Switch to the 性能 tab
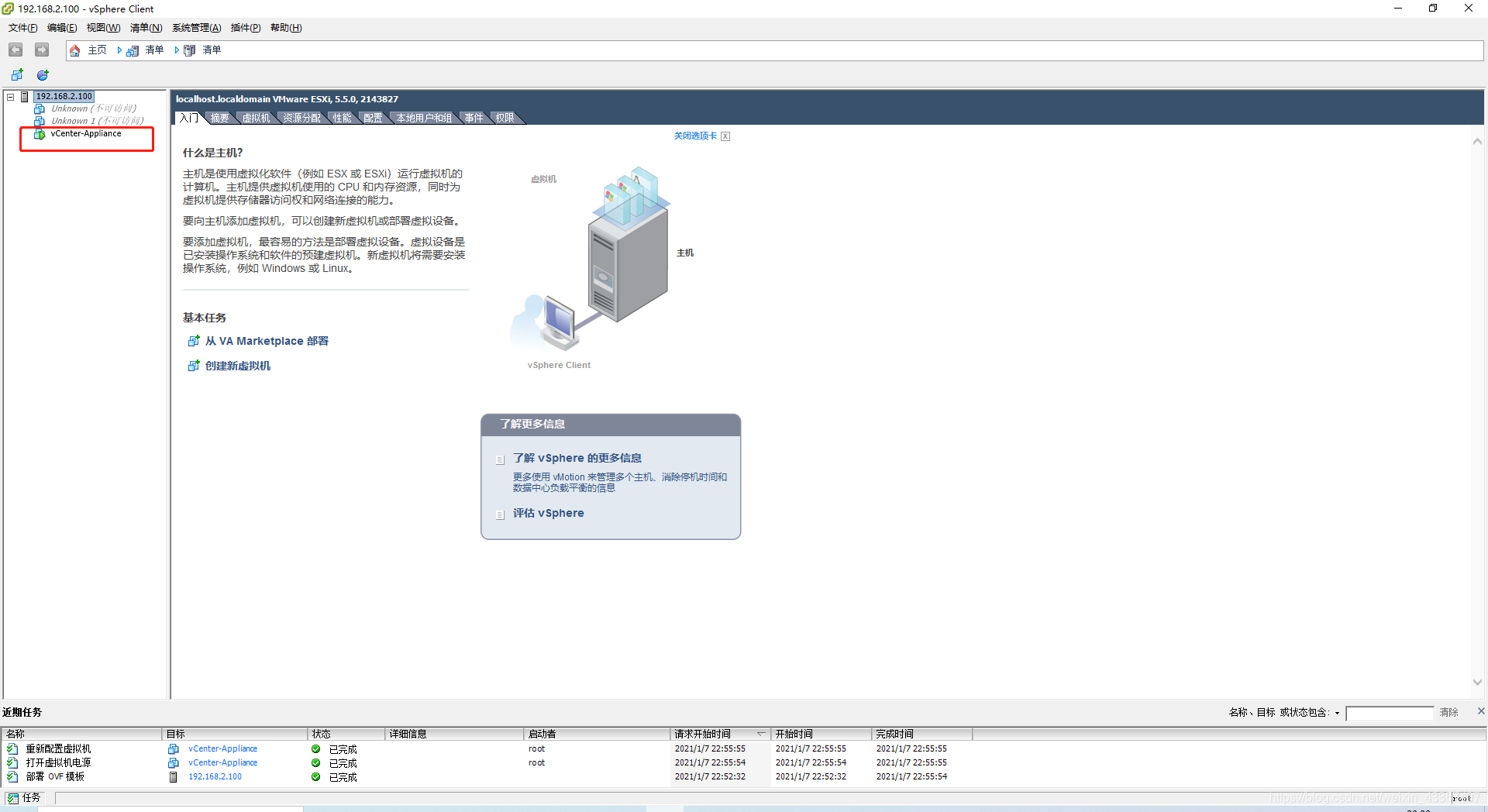 [342, 118]
